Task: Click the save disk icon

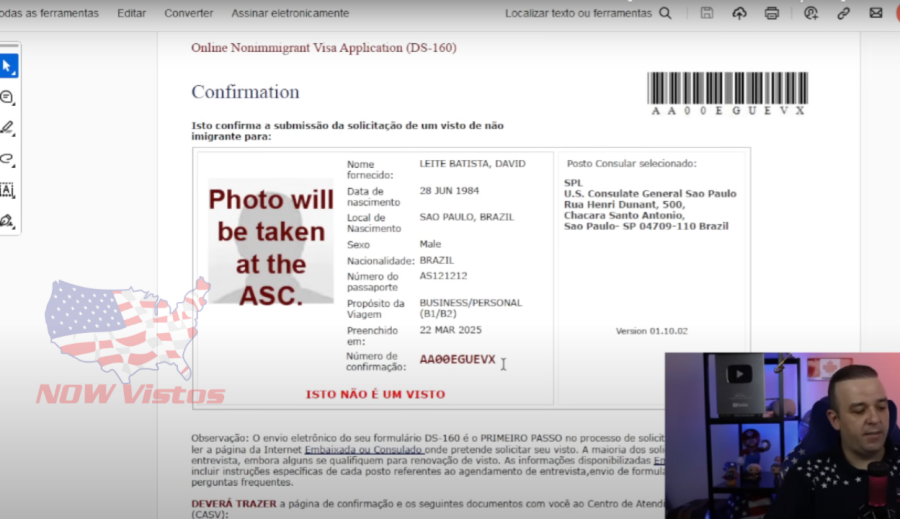Action: tap(707, 13)
